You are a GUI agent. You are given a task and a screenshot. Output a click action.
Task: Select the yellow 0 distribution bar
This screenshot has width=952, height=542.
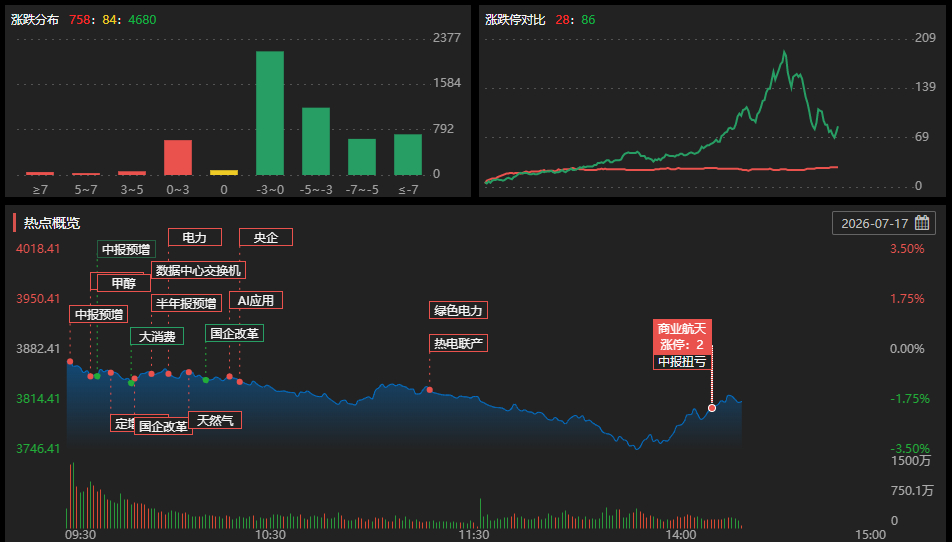coord(224,172)
